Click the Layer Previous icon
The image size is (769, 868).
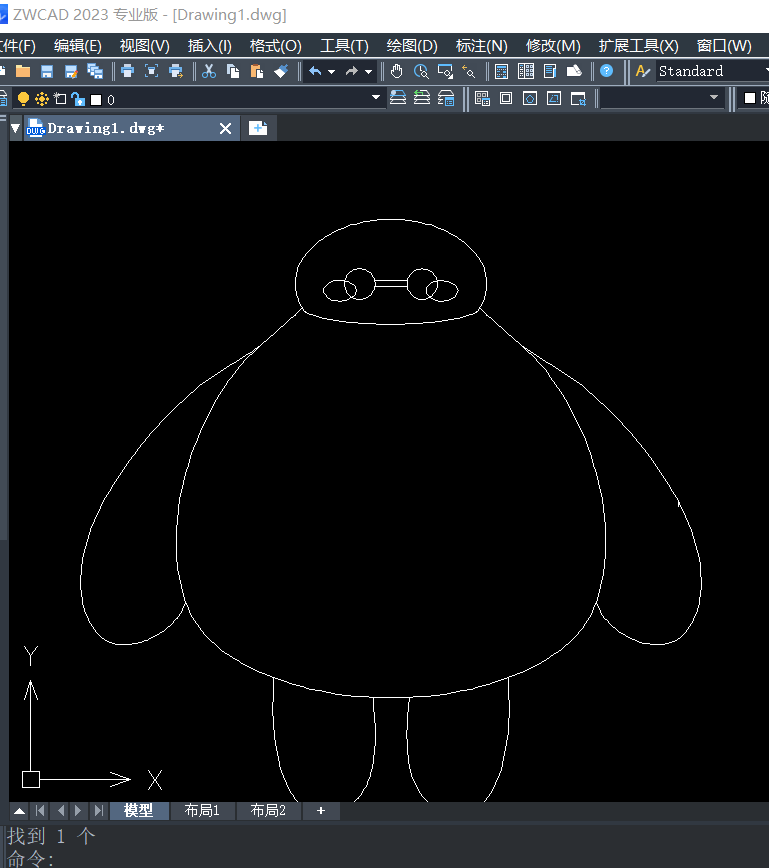[422, 98]
